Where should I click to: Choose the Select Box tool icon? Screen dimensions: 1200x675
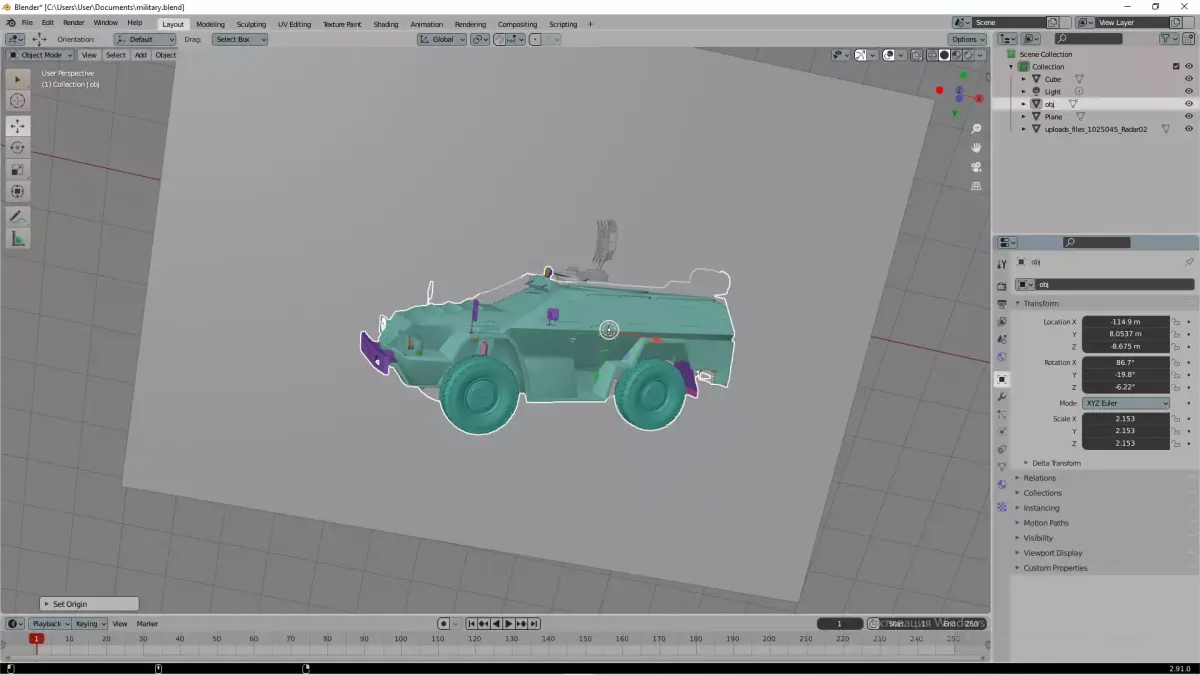[x=18, y=79]
